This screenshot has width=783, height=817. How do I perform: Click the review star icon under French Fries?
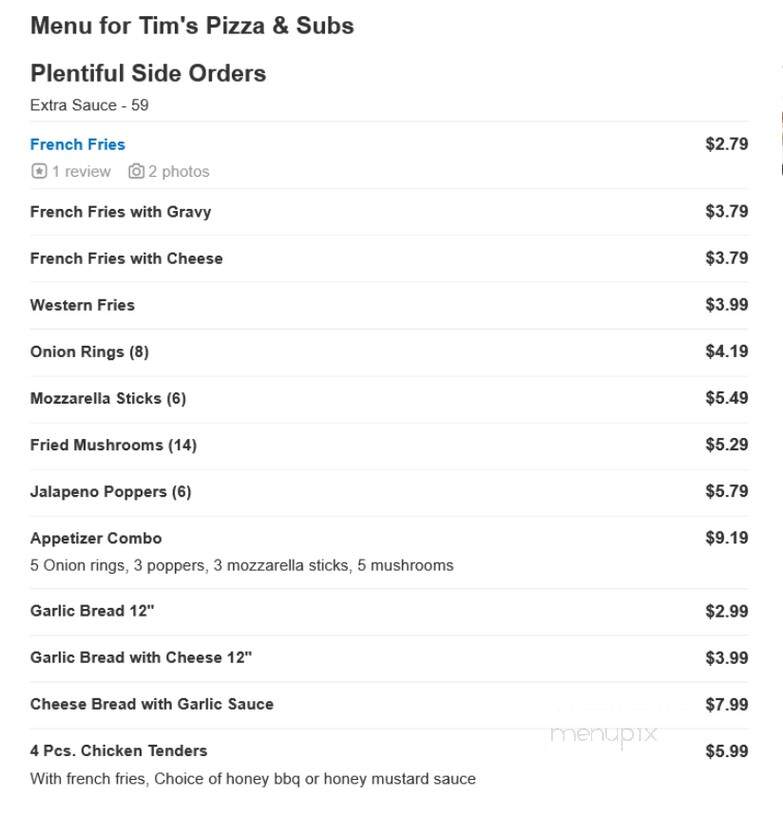(39, 171)
